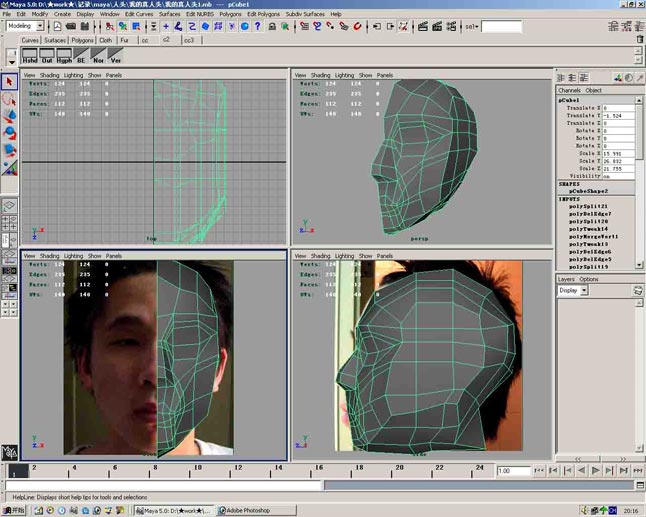Viewport: 646px width, 517px height.
Task: Click the Hshd shelf button
Action: (30, 56)
